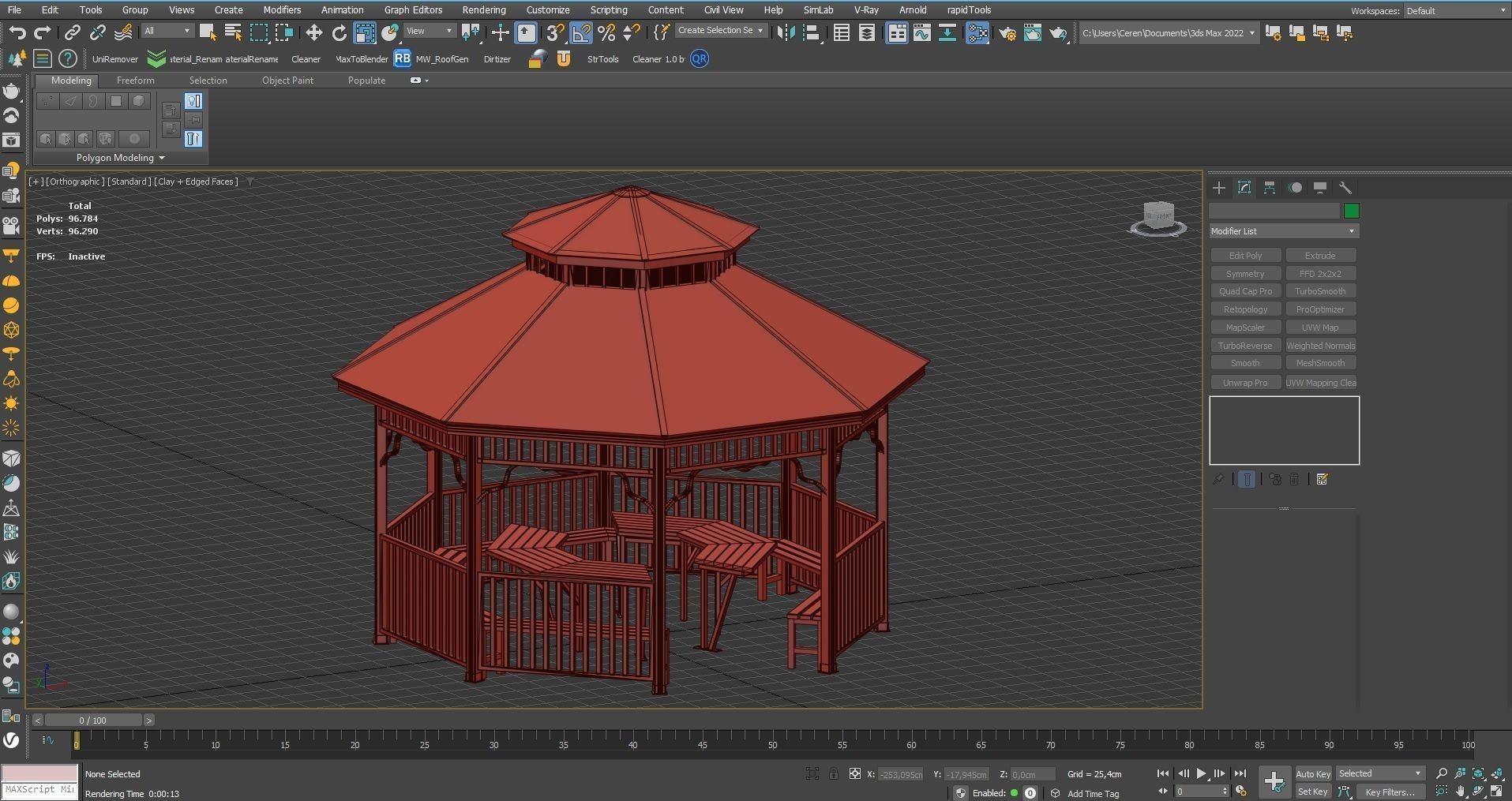Open the Create panel plus icon

pos(1219,188)
